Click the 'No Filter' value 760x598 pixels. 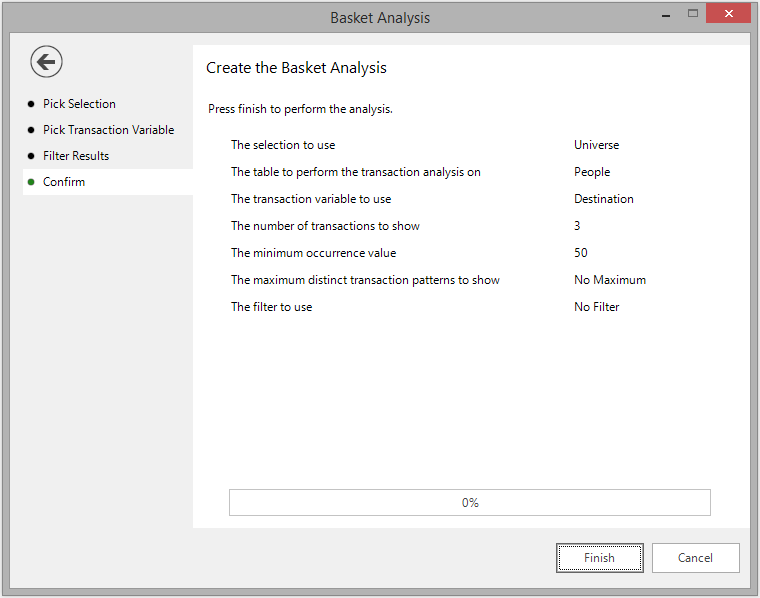[x=597, y=307]
